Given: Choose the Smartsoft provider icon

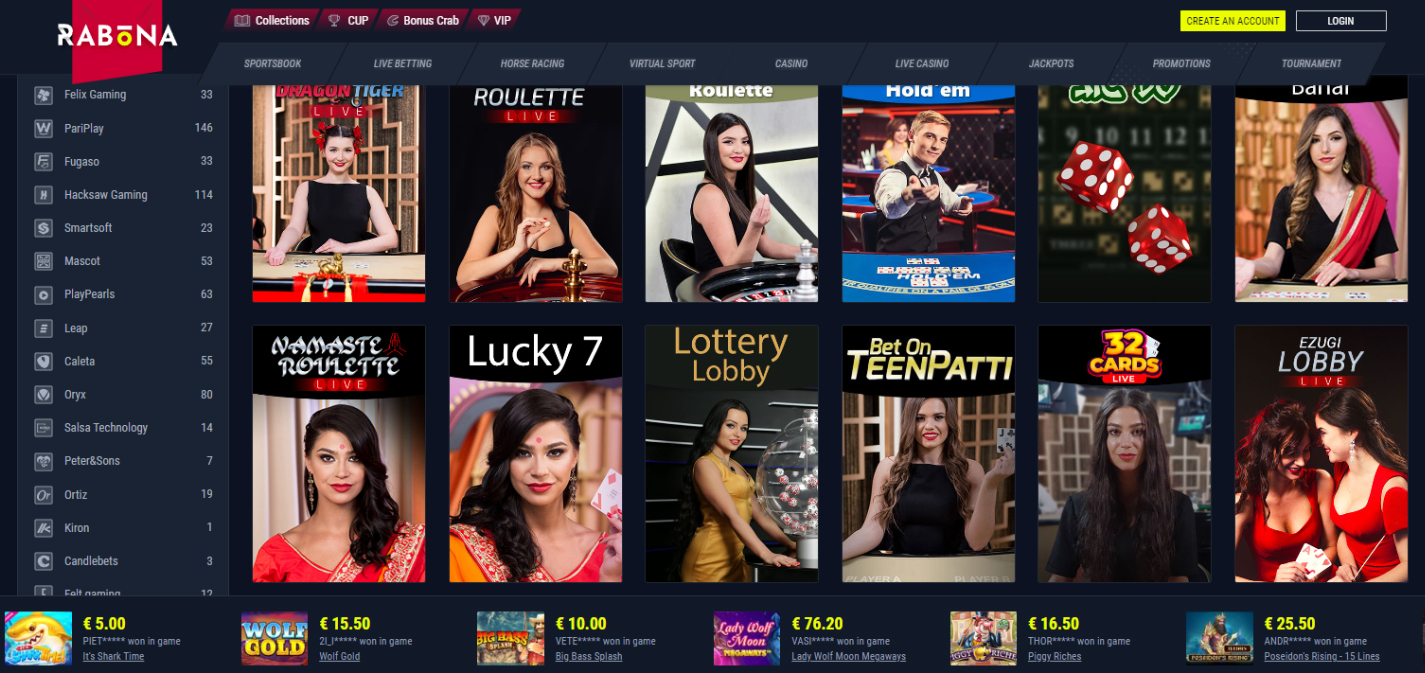Looking at the screenshot, I should pyautogui.click(x=44, y=228).
